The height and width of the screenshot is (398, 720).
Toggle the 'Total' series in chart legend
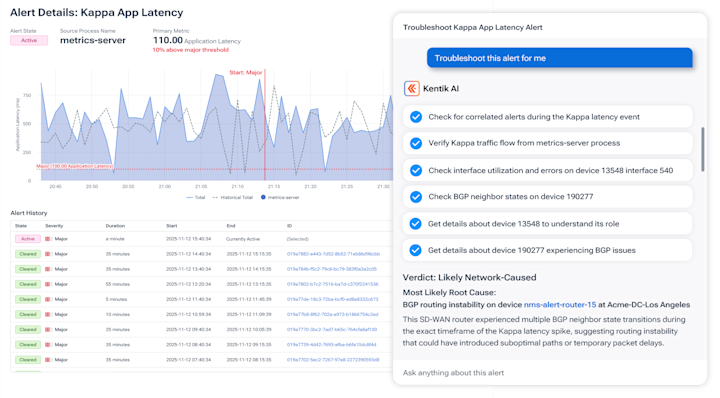coord(196,197)
